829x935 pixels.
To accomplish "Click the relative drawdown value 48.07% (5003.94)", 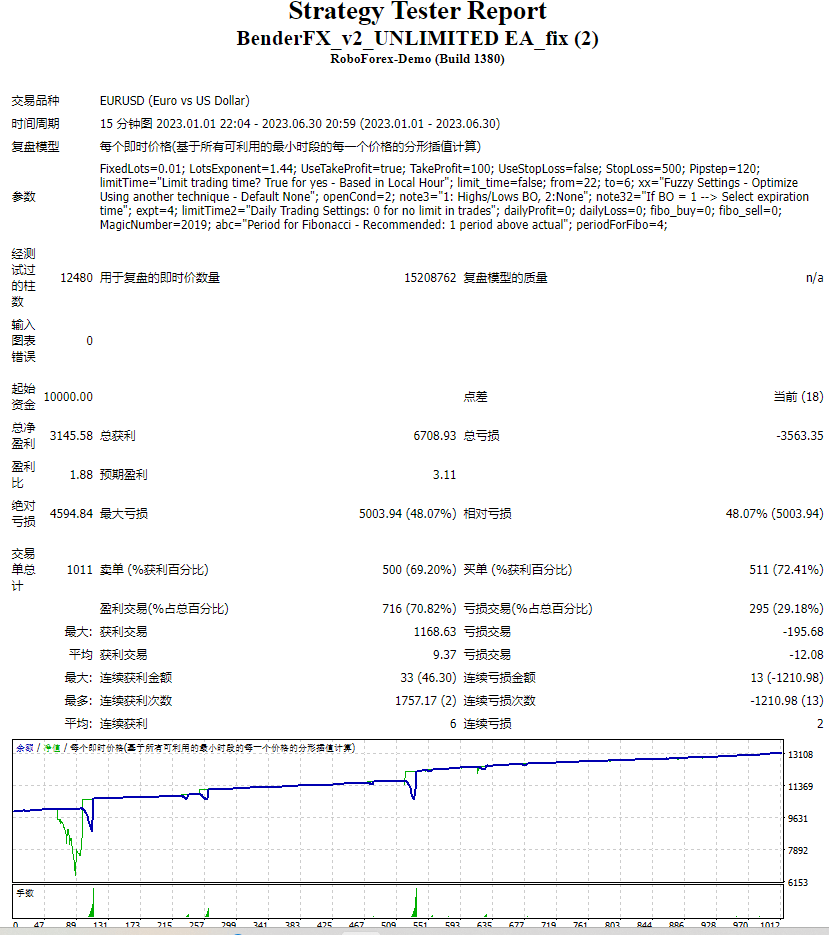I will click(774, 513).
